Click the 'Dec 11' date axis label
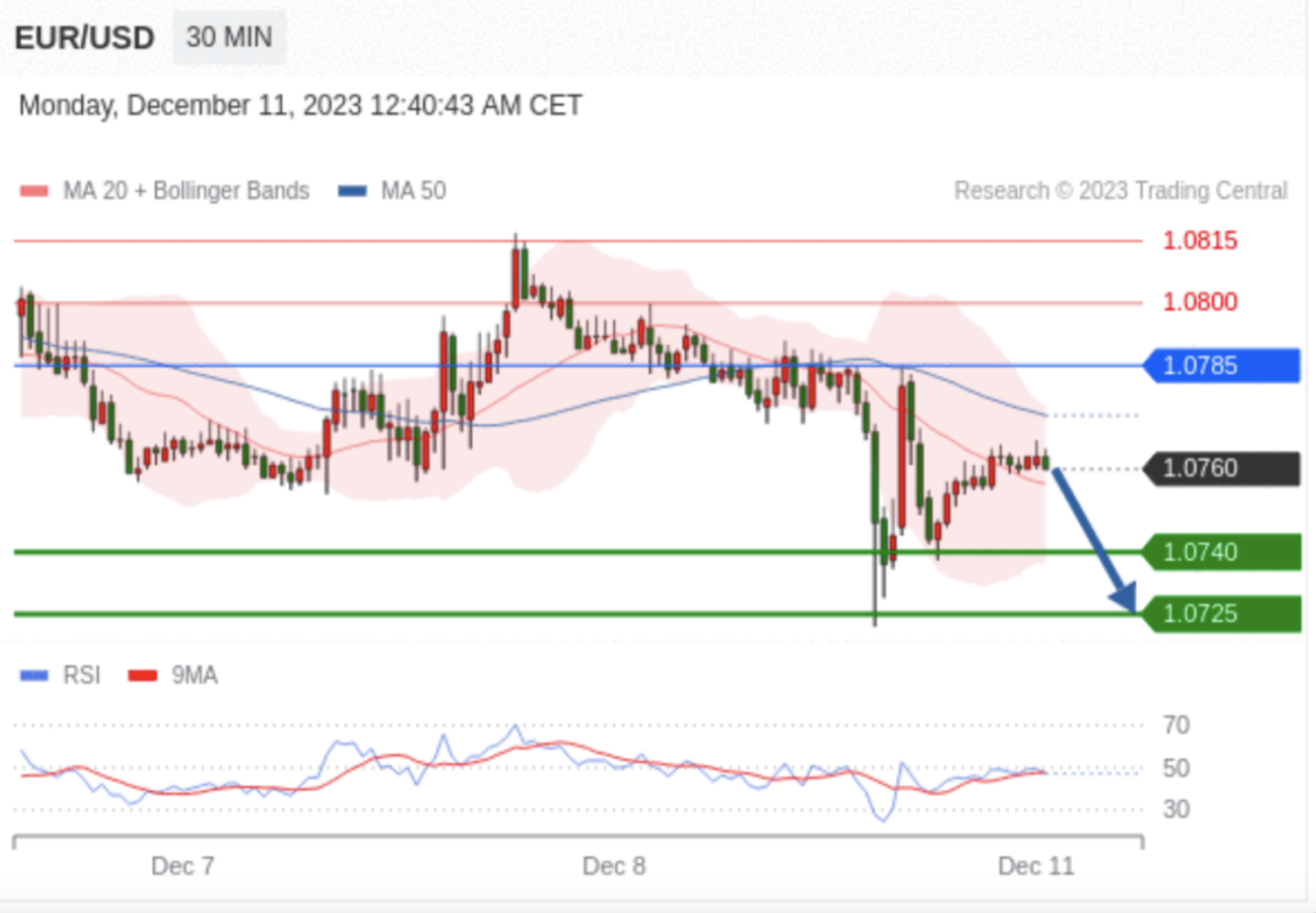The height and width of the screenshot is (913, 1316). pos(1036,866)
